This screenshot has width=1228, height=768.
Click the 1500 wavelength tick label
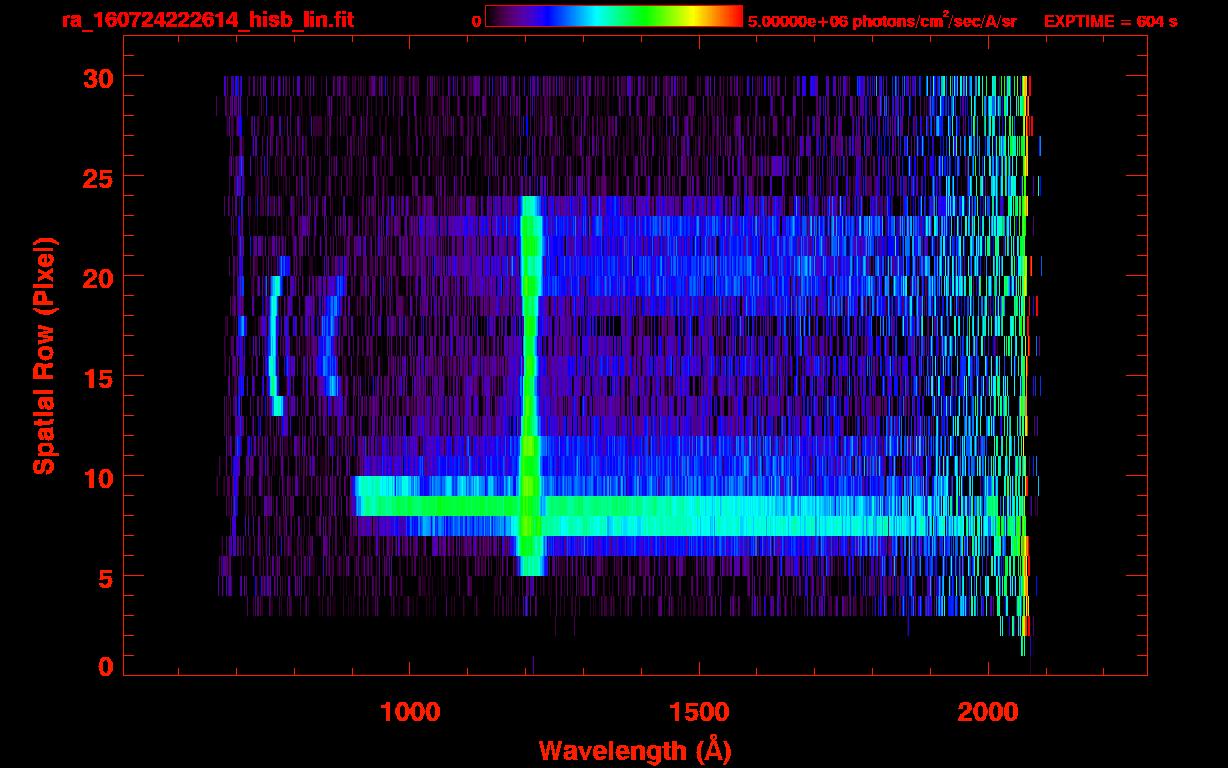(698, 712)
